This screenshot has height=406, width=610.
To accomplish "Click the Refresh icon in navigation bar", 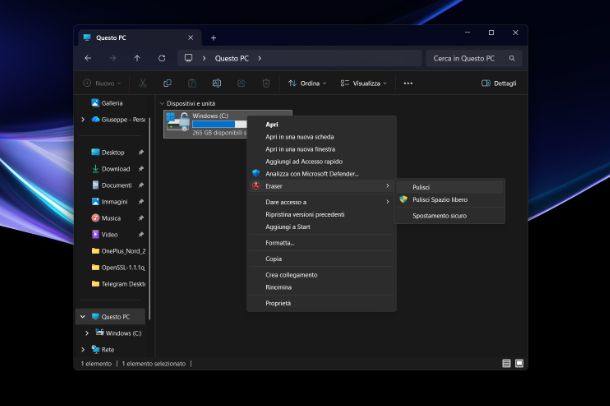I will pos(162,59).
